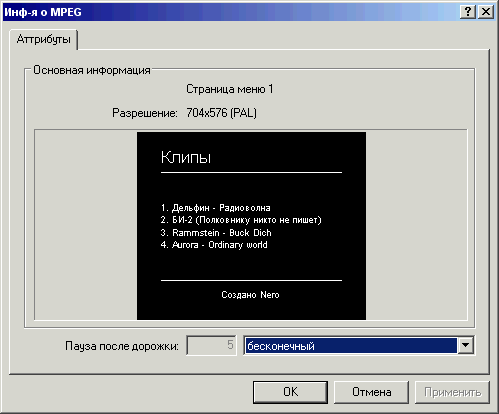Click the Пауза после дорожки label
Viewport: 499px width, 414px height.
tap(122, 346)
